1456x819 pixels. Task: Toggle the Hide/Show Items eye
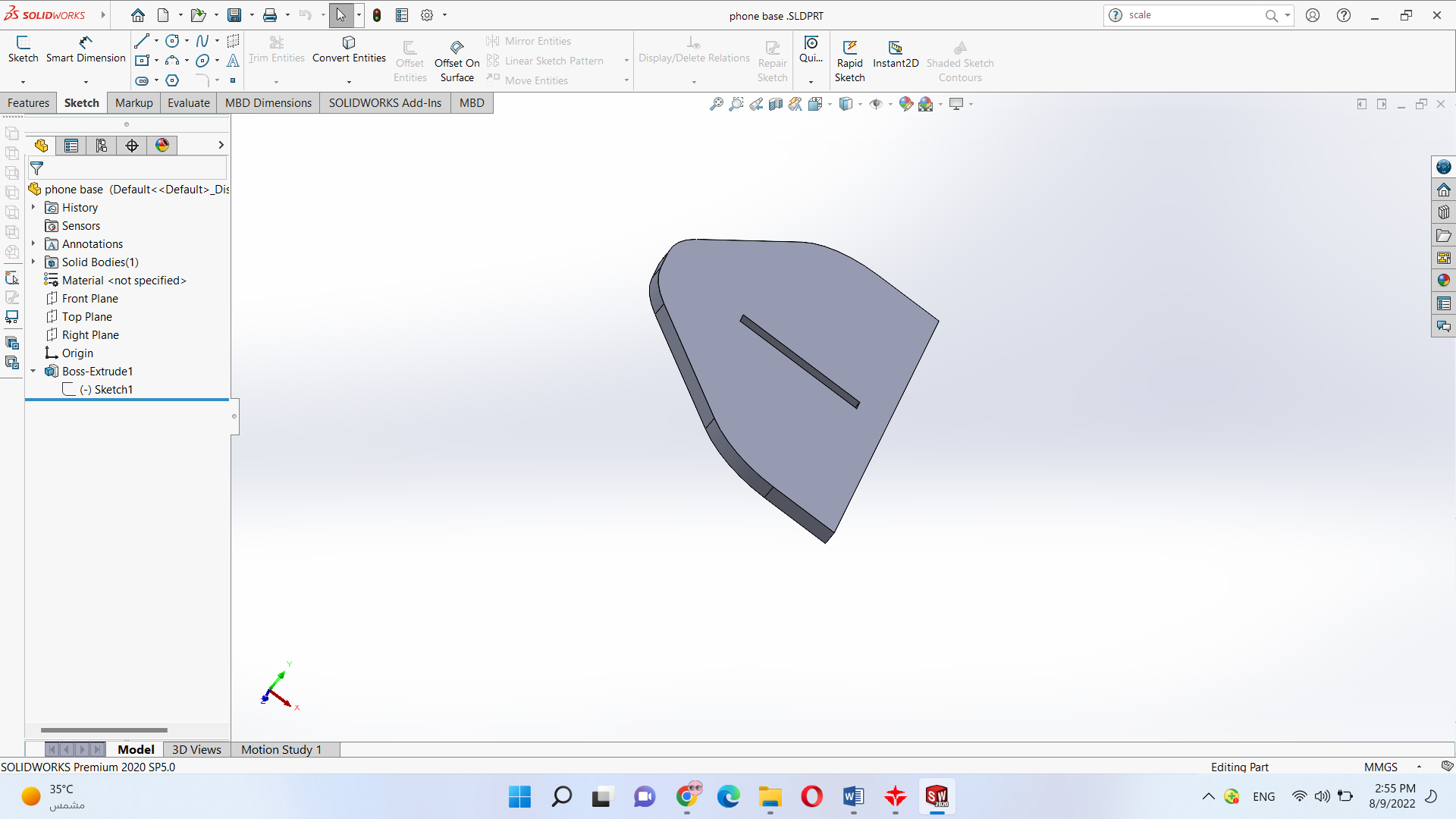pyautogui.click(x=875, y=104)
